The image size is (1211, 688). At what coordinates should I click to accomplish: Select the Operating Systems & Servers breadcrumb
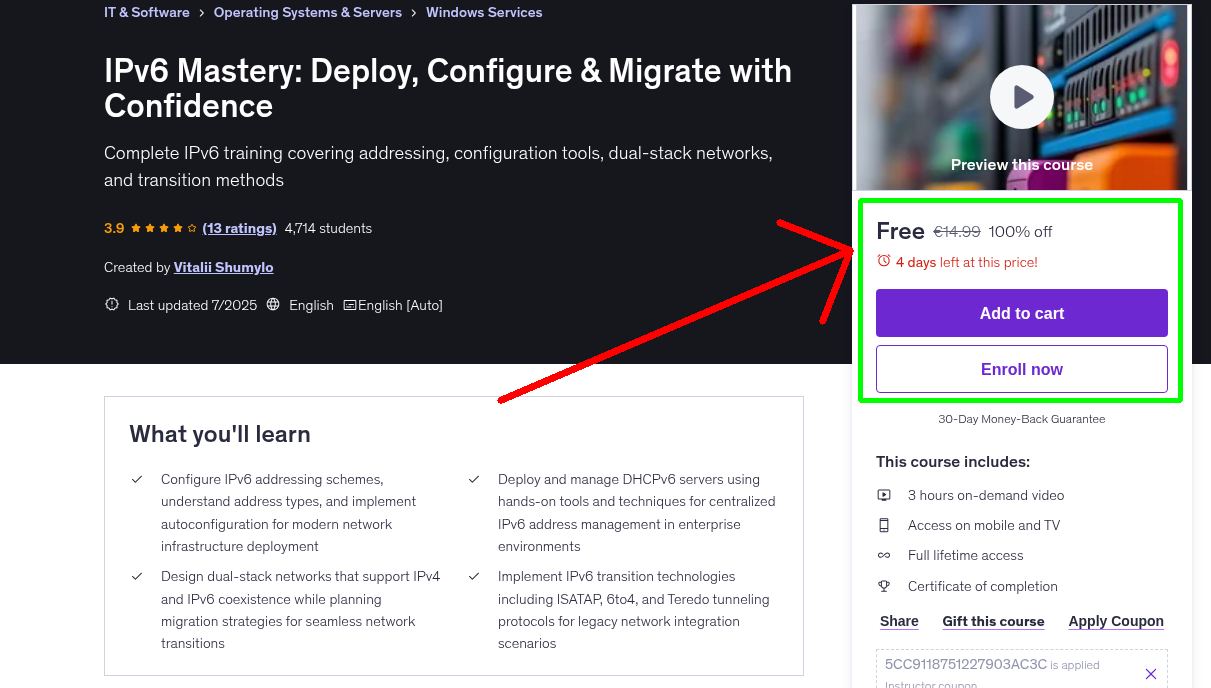tap(308, 12)
